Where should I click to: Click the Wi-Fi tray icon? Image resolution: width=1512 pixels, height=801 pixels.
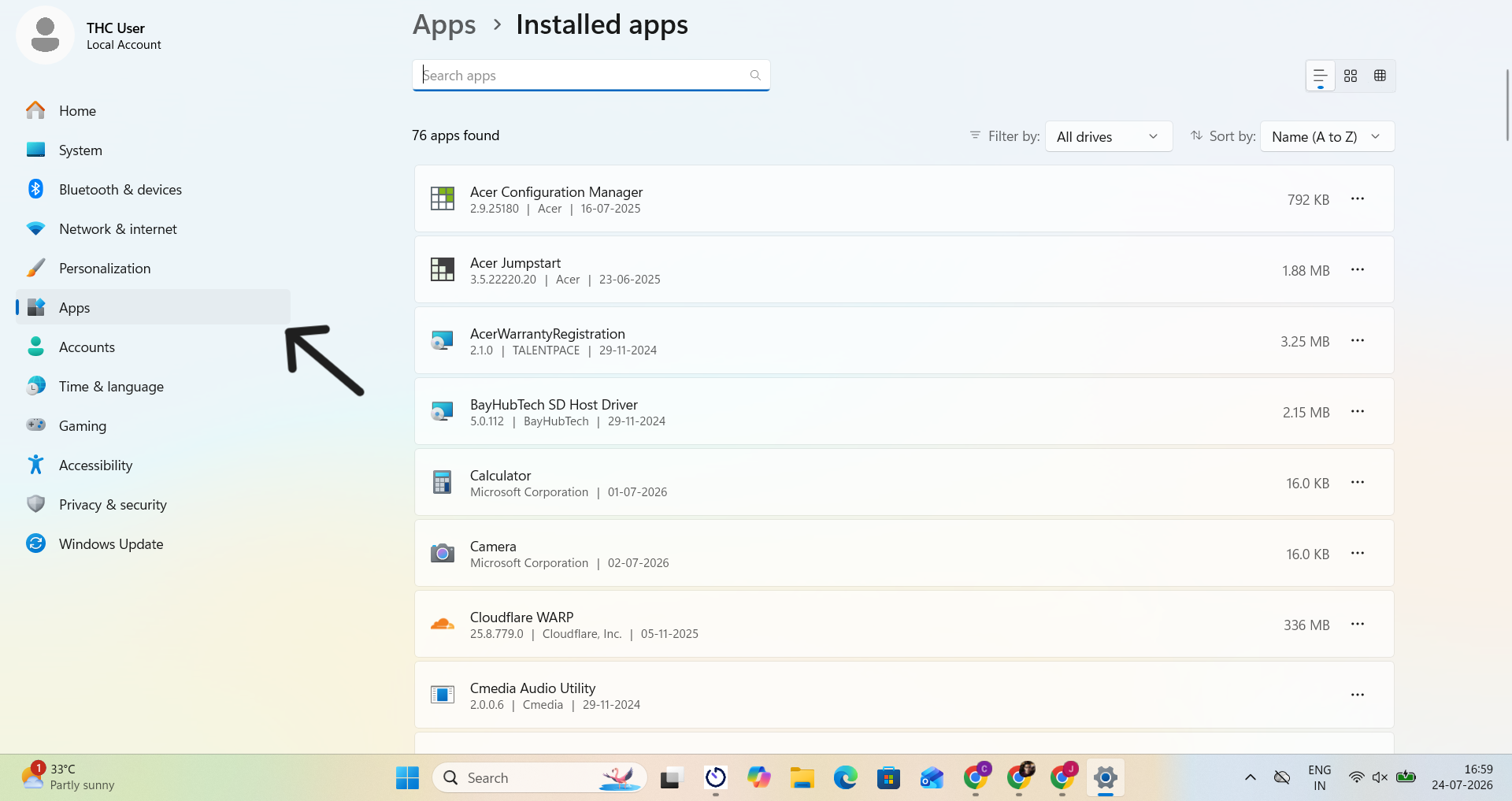pos(1356,777)
